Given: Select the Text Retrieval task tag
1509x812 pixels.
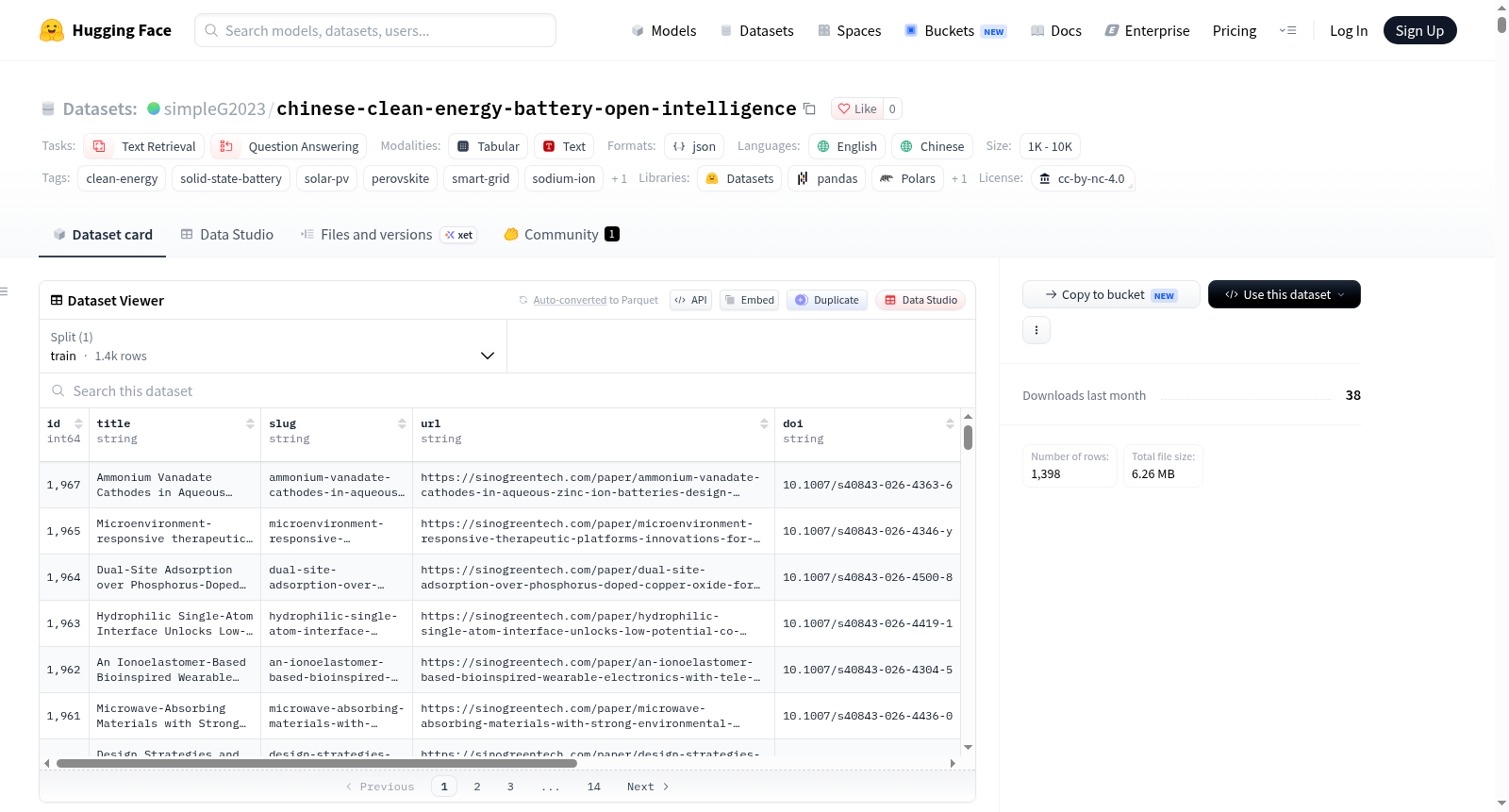Looking at the screenshot, I should click(x=144, y=146).
